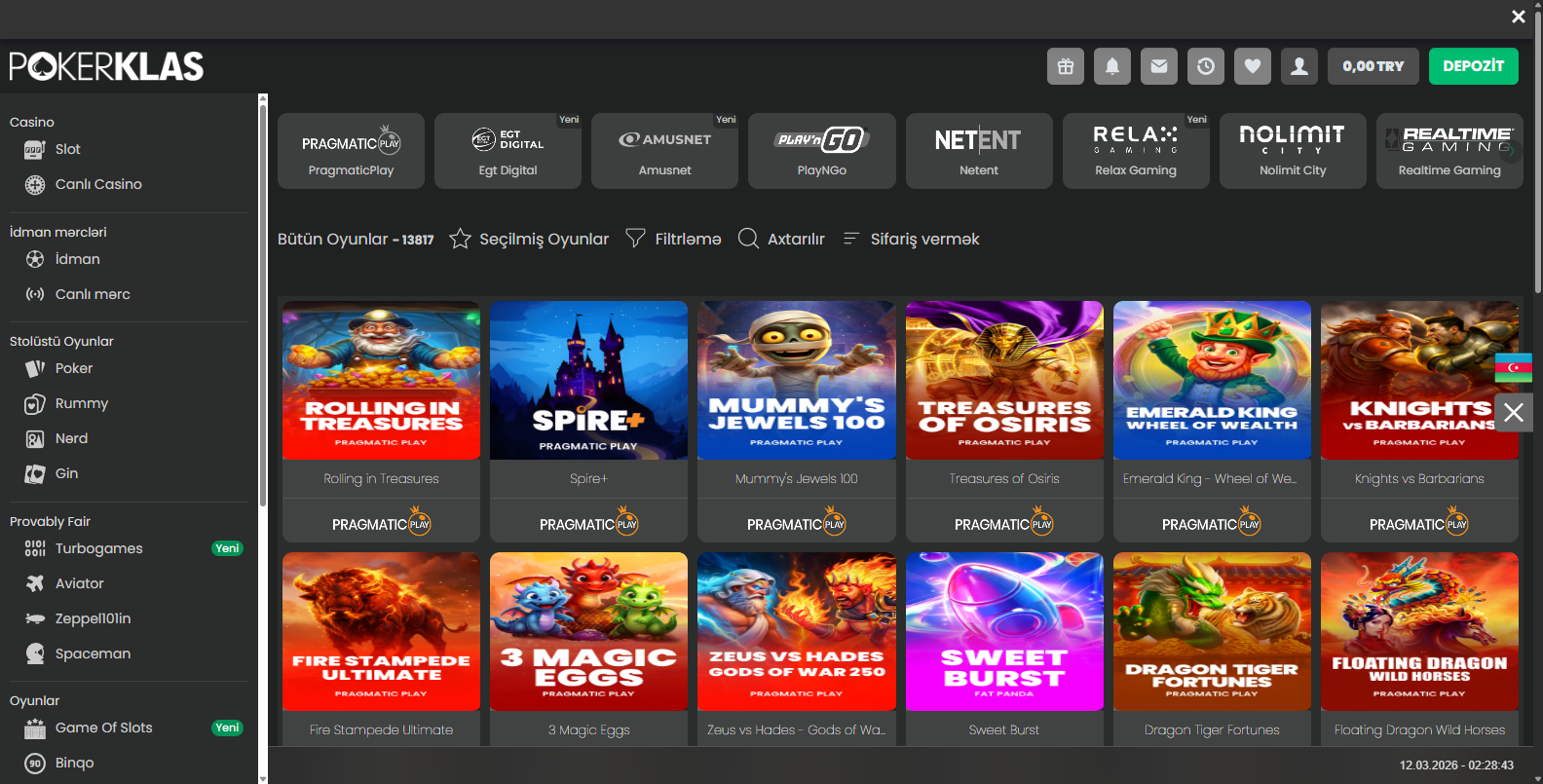The height and width of the screenshot is (784, 1543).
Task: Select the Nolimit City provider tab
Action: (1293, 151)
